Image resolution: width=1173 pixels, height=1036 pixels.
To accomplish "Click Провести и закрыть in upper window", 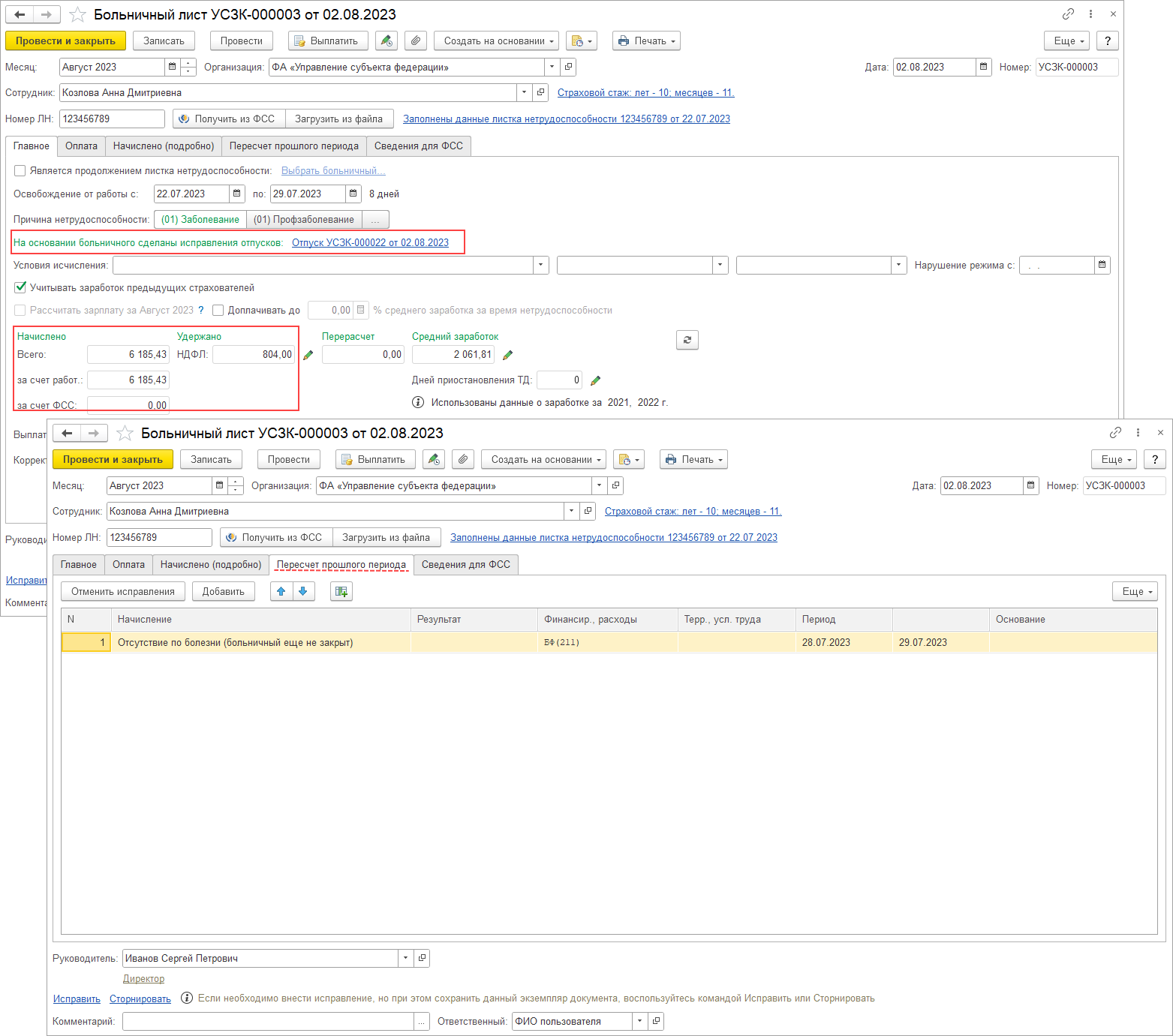I will tap(65, 41).
